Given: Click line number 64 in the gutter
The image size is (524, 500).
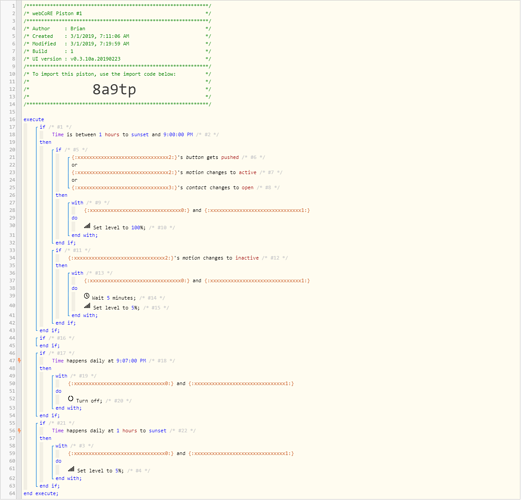Looking at the screenshot, I should pos(12,494).
